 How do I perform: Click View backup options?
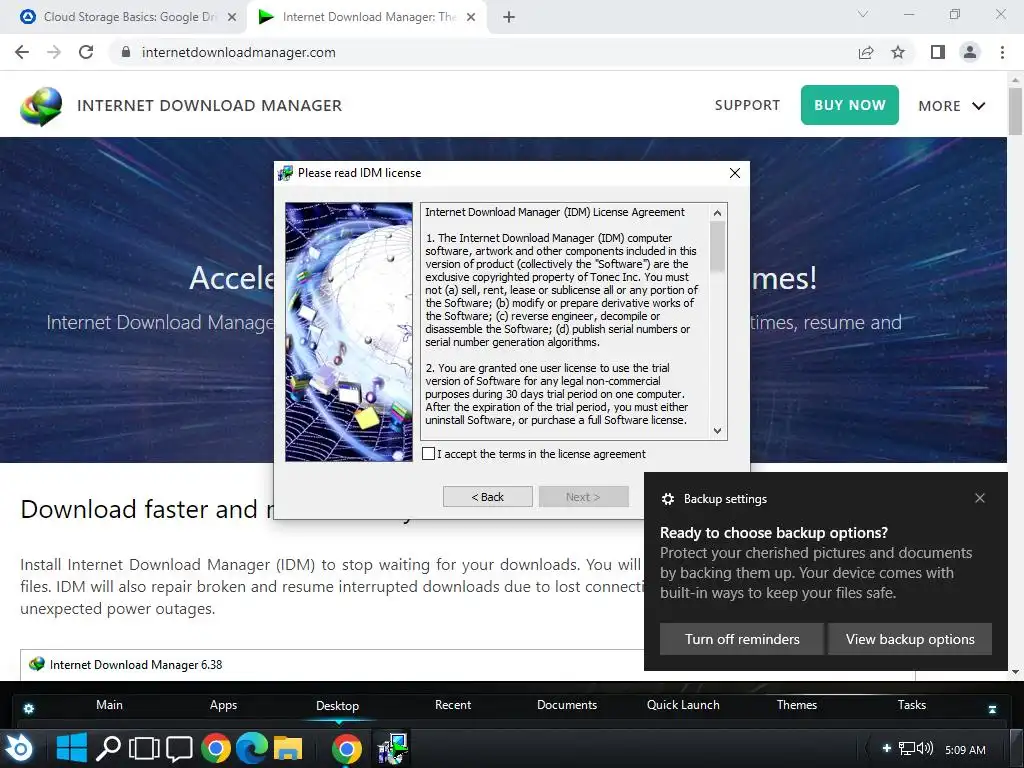click(910, 639)
